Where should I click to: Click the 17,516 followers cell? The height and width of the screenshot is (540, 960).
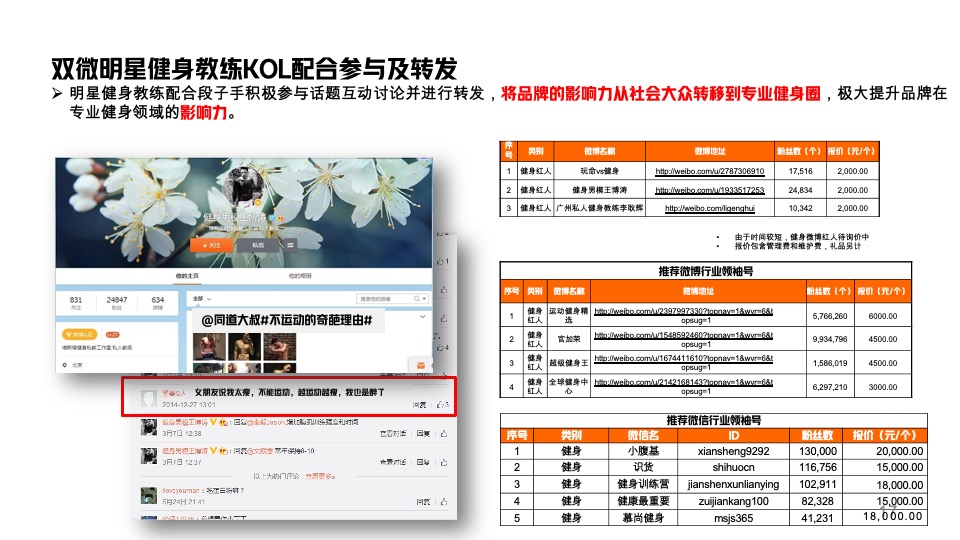tap(801, 171)
